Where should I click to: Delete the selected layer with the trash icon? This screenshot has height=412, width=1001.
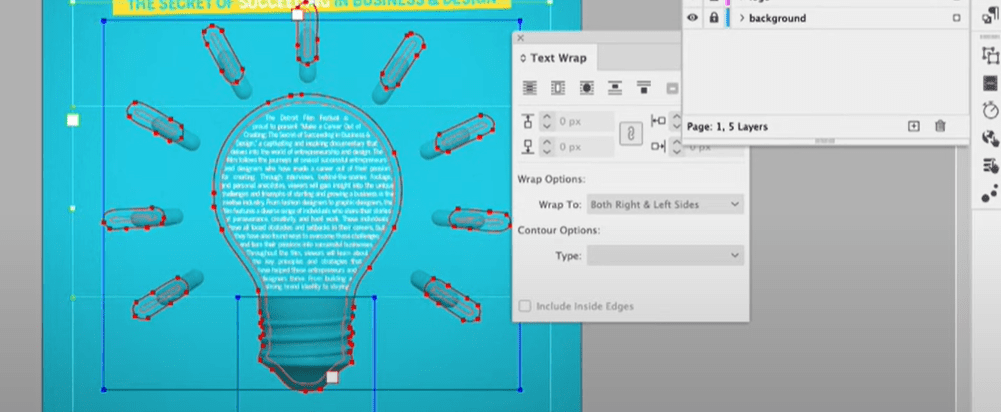coord(940,126)
